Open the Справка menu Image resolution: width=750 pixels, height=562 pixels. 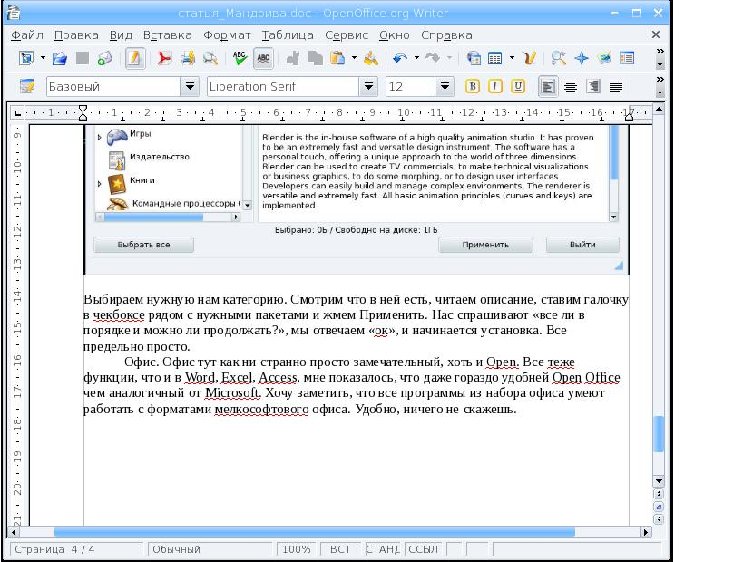pos(447,35)
